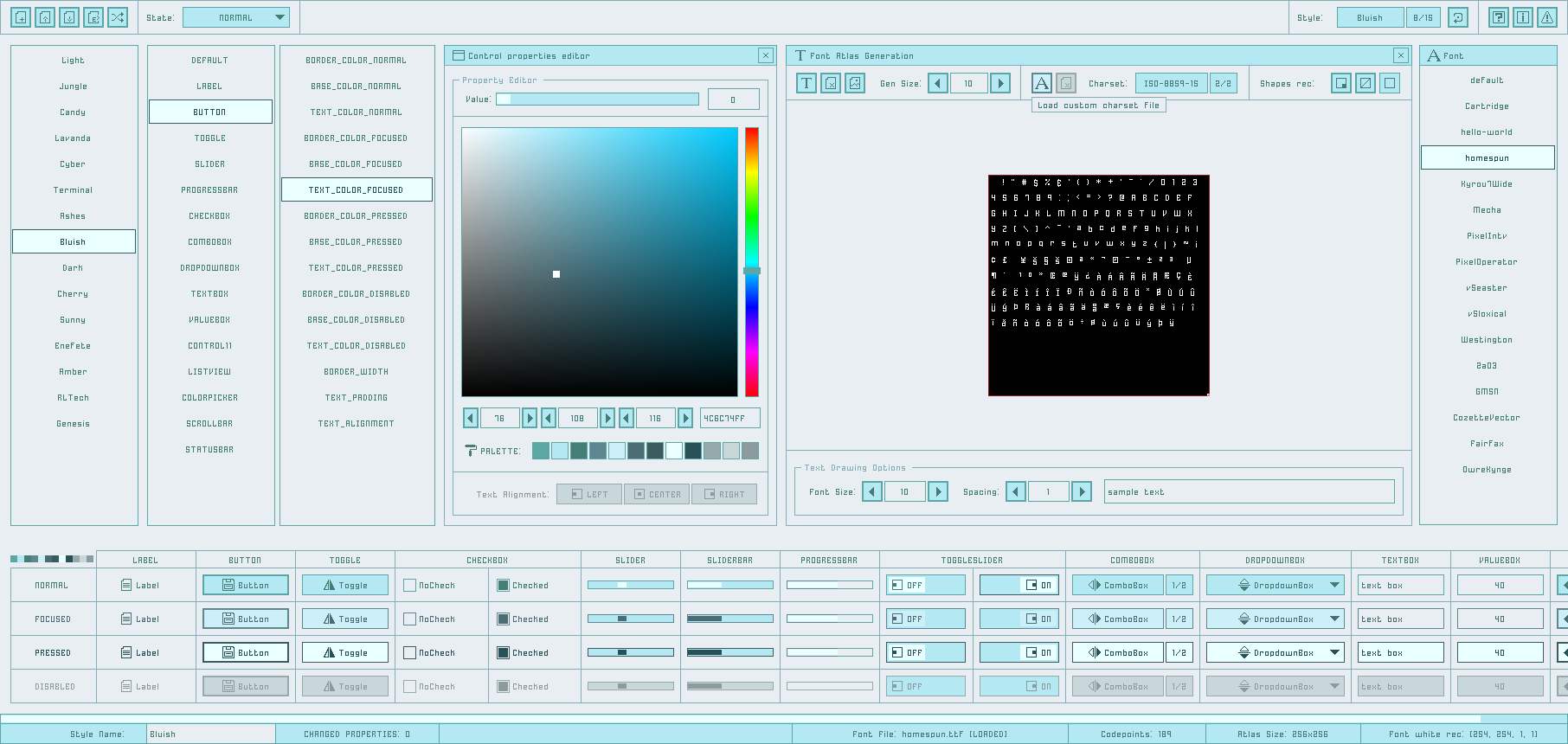Expand the DropdownBox in the NORMAL row
The image size is (1568, 744).
[x=1275, y=586]
